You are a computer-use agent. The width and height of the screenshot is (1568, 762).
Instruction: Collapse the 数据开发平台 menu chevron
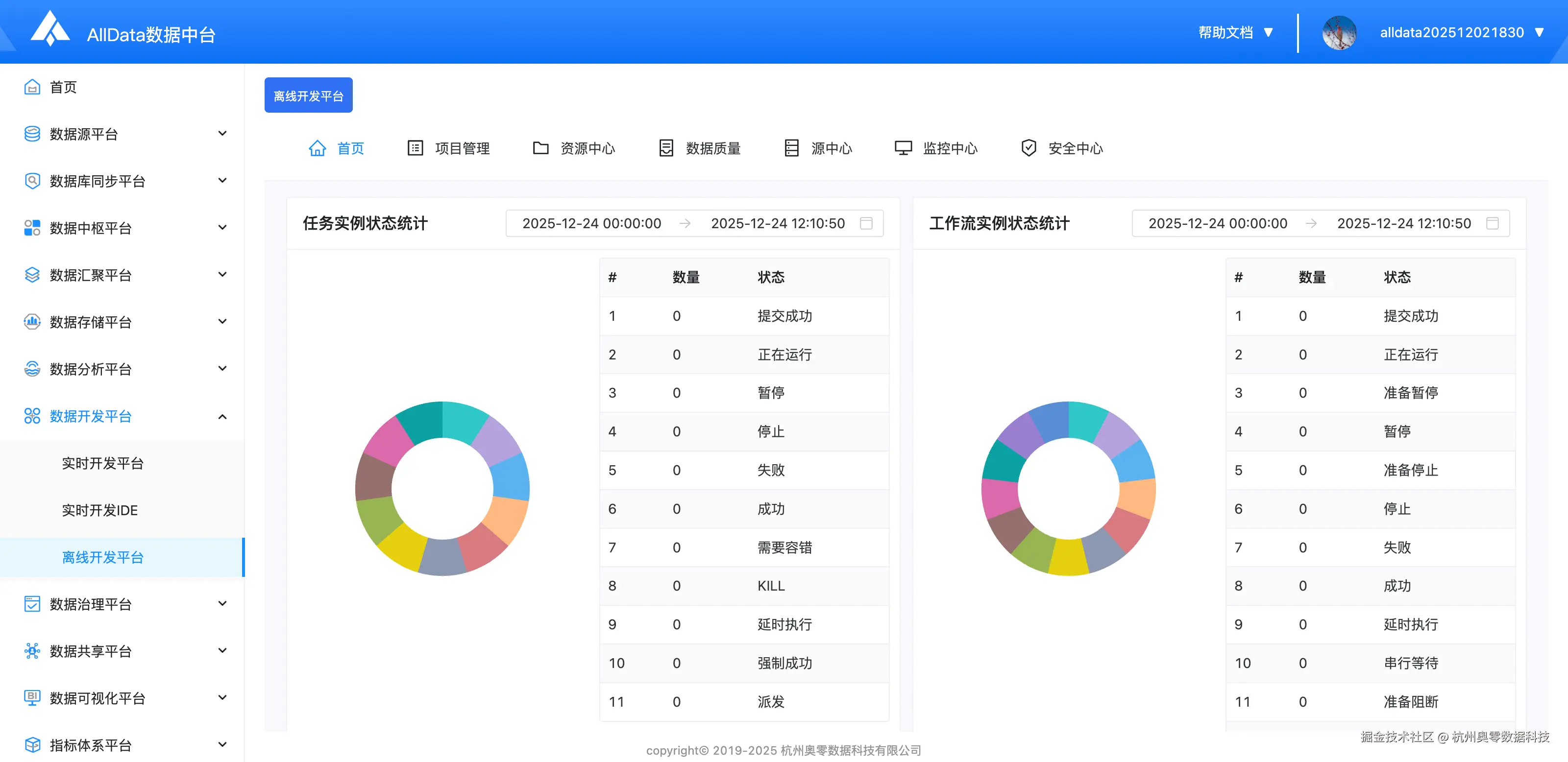(222, 417)
